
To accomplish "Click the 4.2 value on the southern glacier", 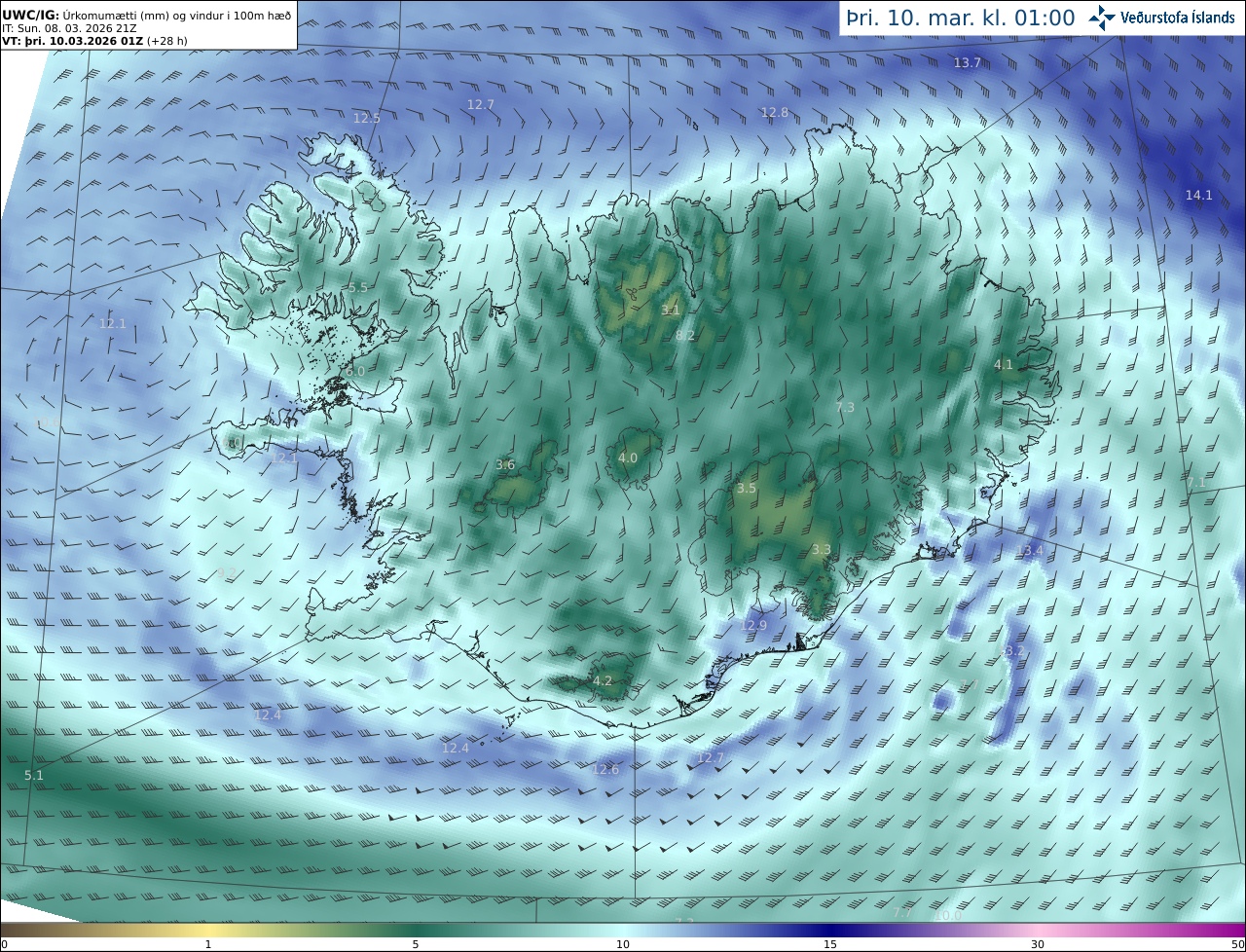I will (603, 680).
